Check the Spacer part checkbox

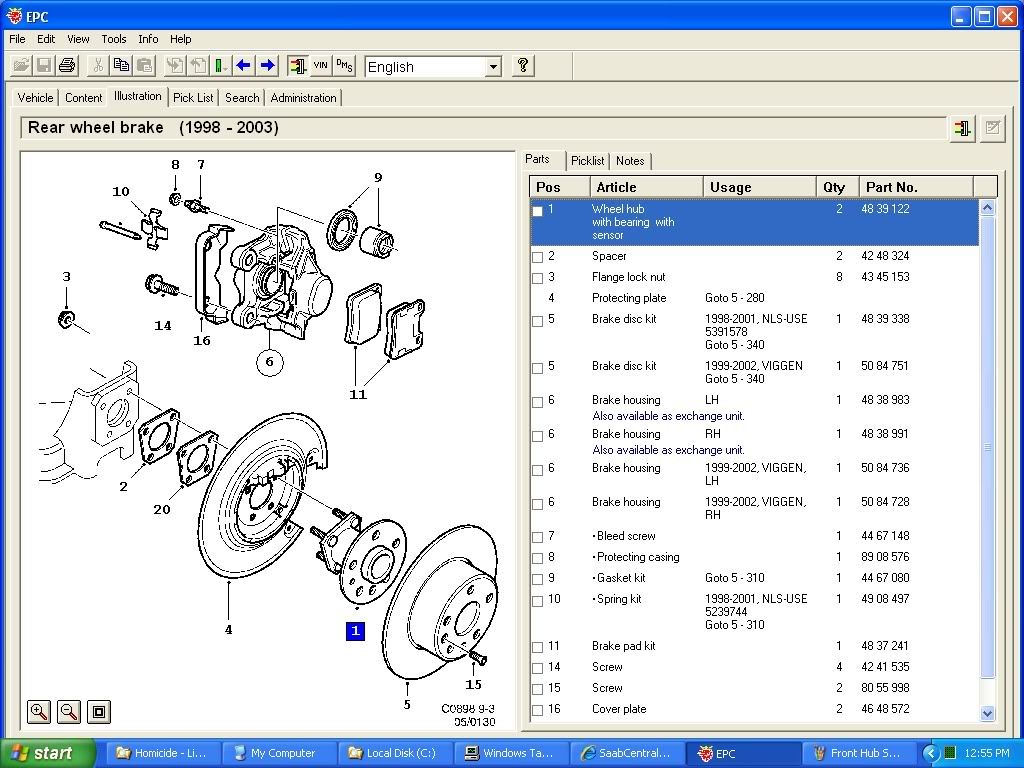(537, 256)
